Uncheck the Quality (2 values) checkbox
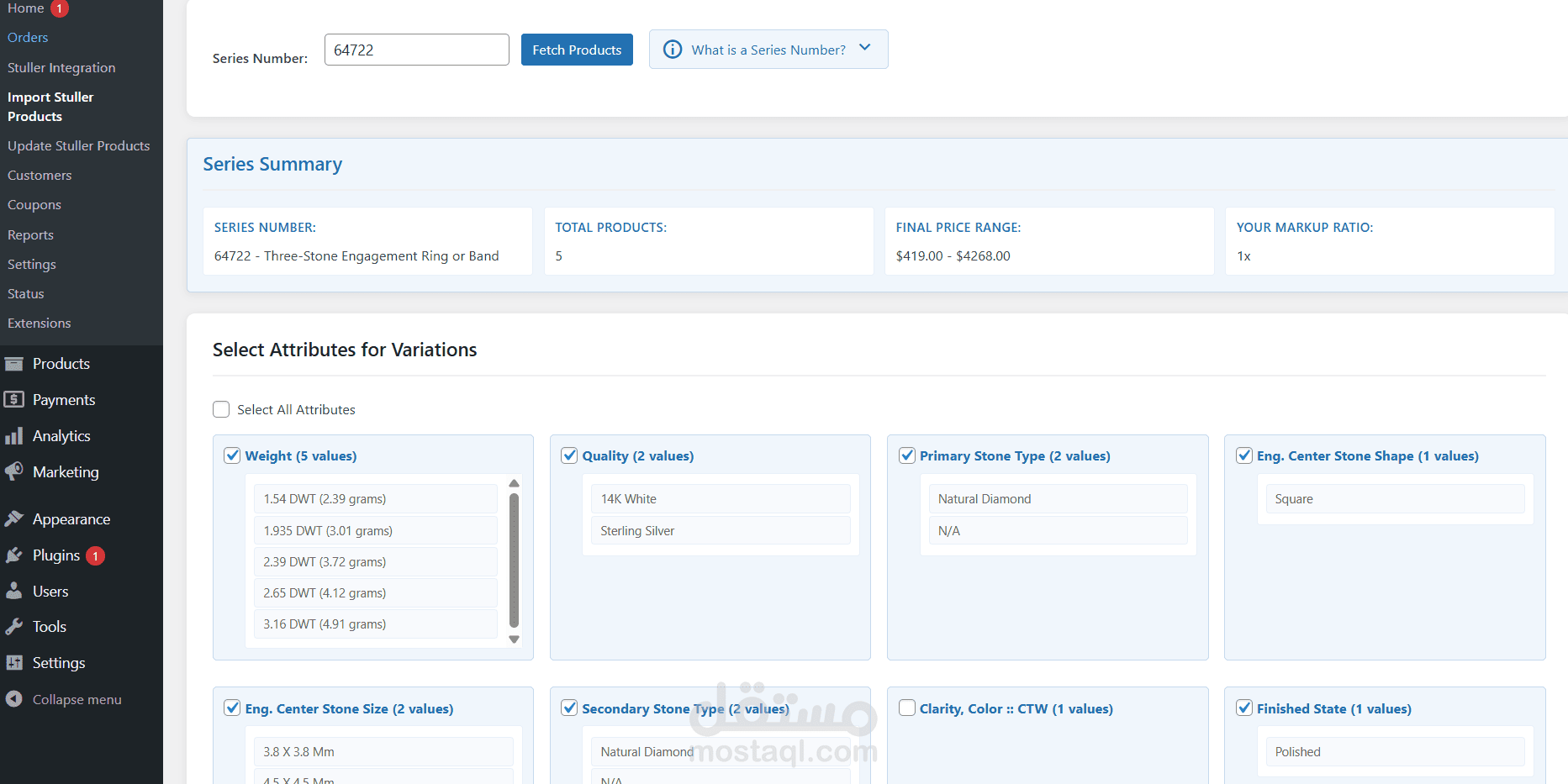This screenshot has width=1568, height=784. [x=569, y=455]
